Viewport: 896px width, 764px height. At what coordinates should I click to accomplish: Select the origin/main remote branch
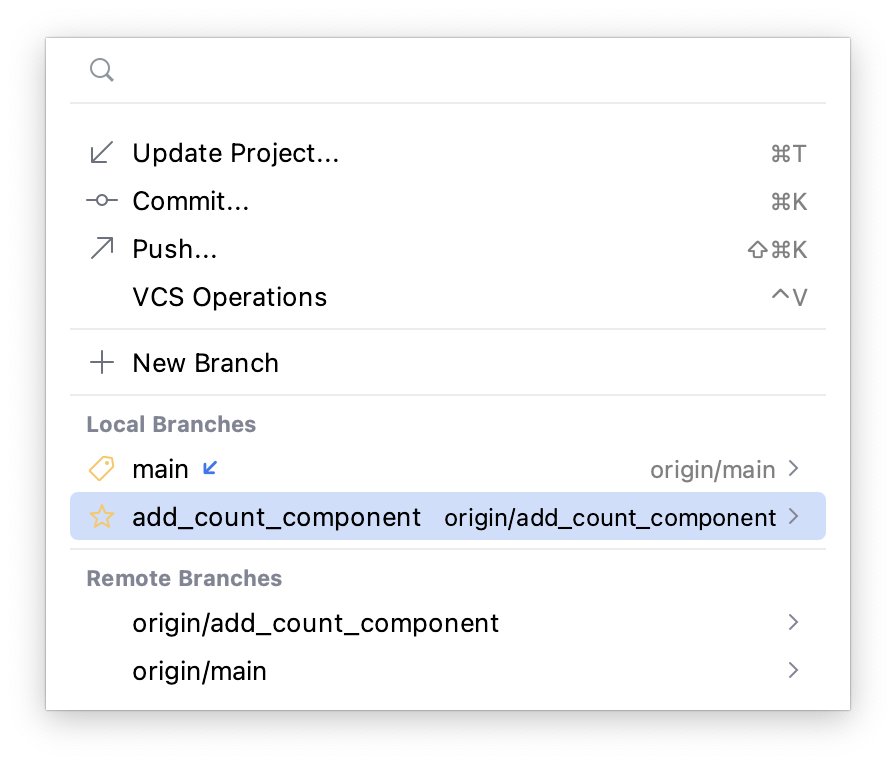[200, 671]
